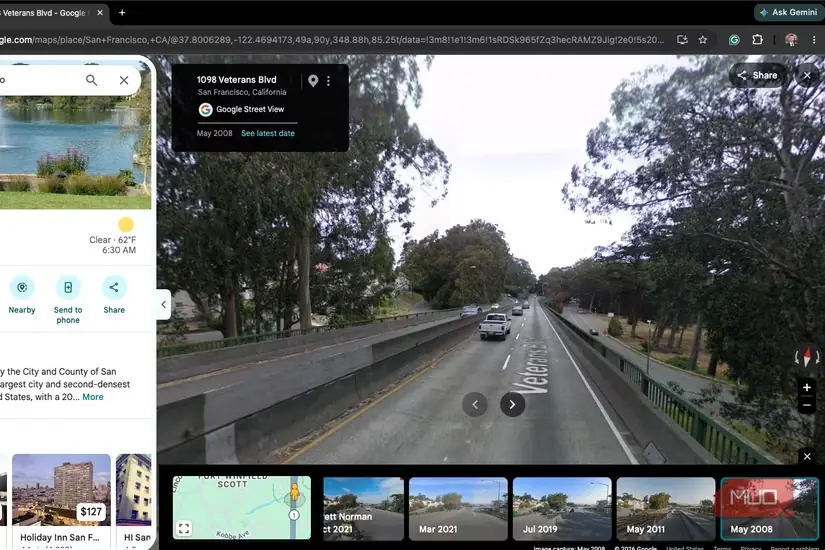Clear the Maps search box with X
This screenshot has width=825, height=550.
tap(124, 80)
